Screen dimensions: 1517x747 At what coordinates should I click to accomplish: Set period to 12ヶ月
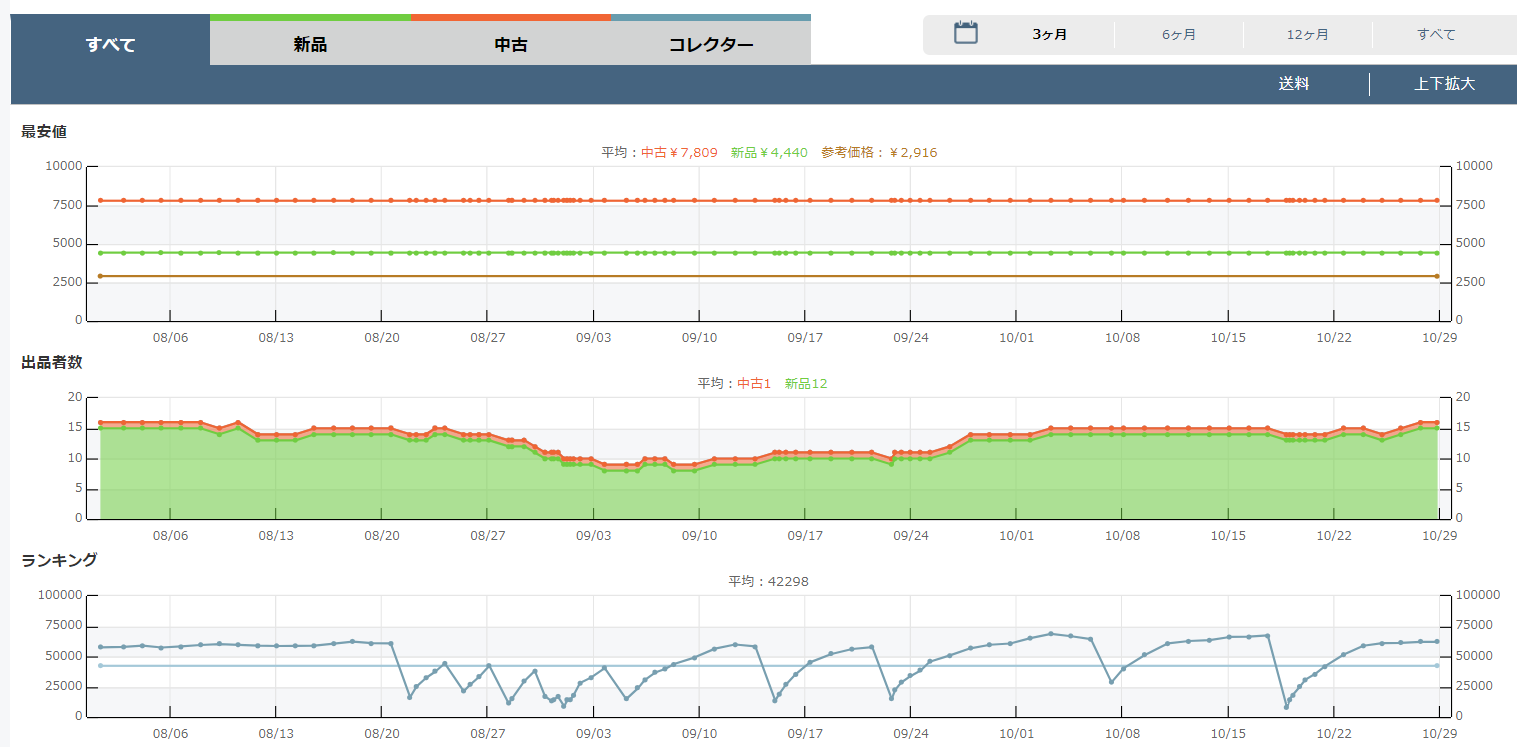[1308, 35]
